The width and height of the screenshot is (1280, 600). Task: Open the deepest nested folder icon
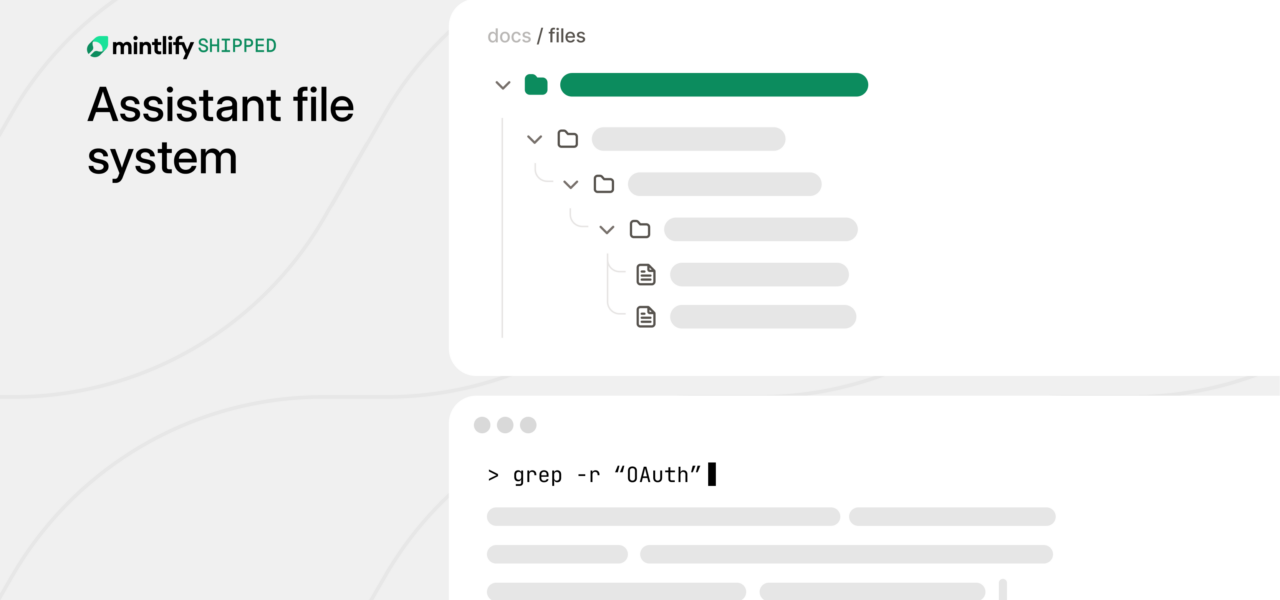[x=640, y=229]
